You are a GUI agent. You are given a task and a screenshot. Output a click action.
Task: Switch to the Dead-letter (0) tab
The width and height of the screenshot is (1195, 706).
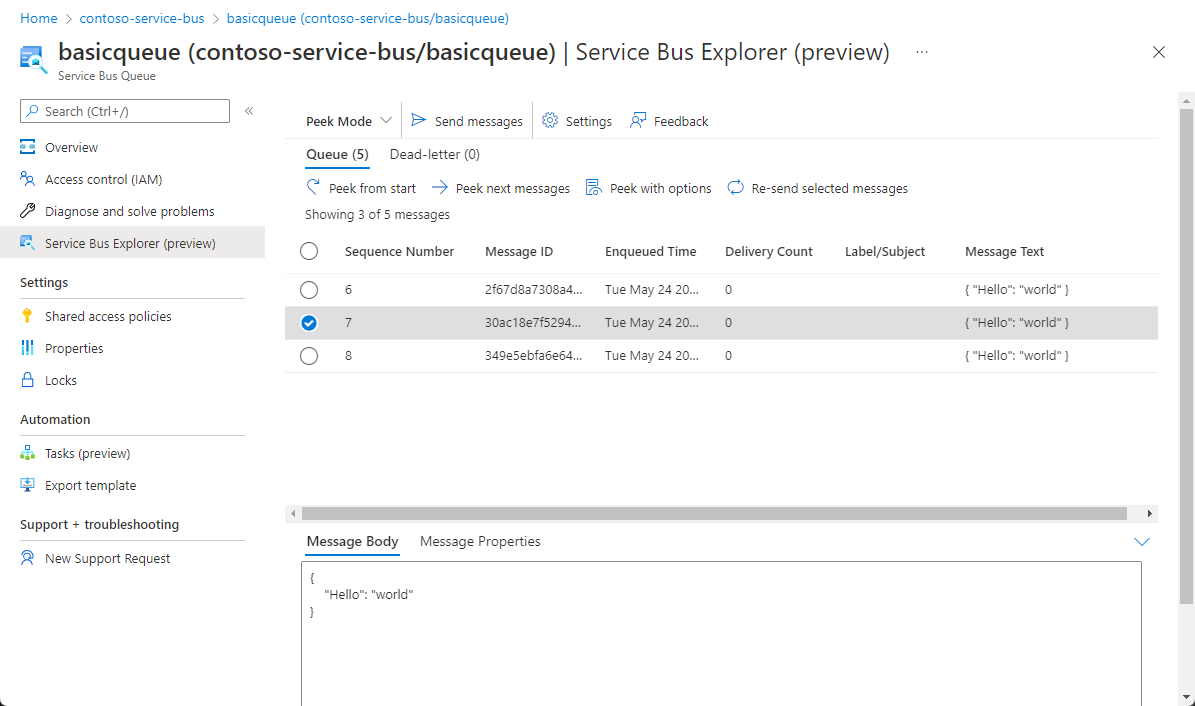pyautogui.click(x=434, y=154)
